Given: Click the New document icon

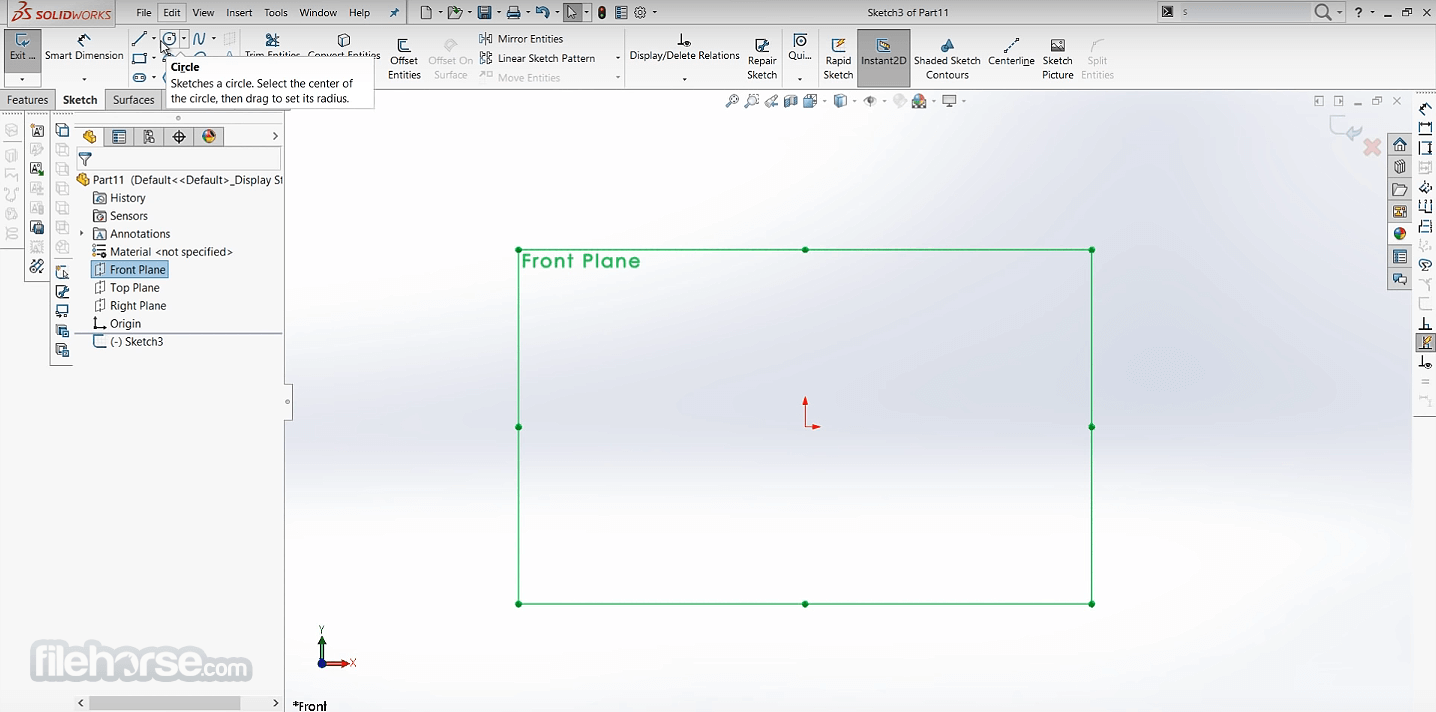Looking at the screenshot, I should pos(426,13).
